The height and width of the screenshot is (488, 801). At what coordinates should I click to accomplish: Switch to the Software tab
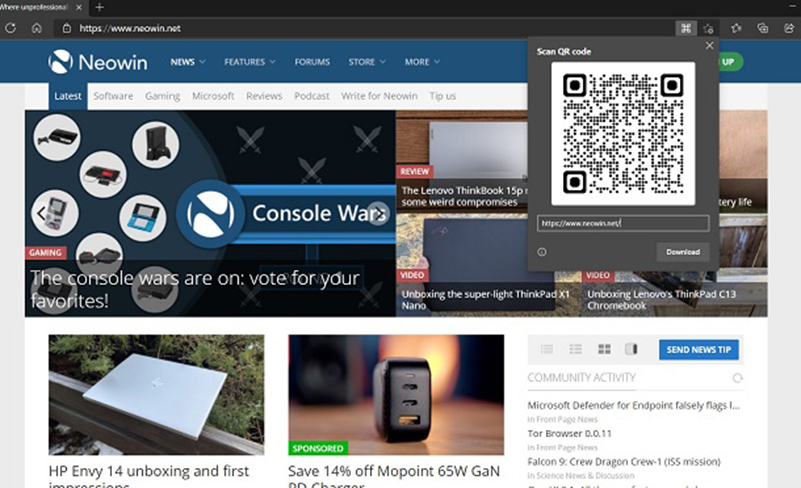113,96
